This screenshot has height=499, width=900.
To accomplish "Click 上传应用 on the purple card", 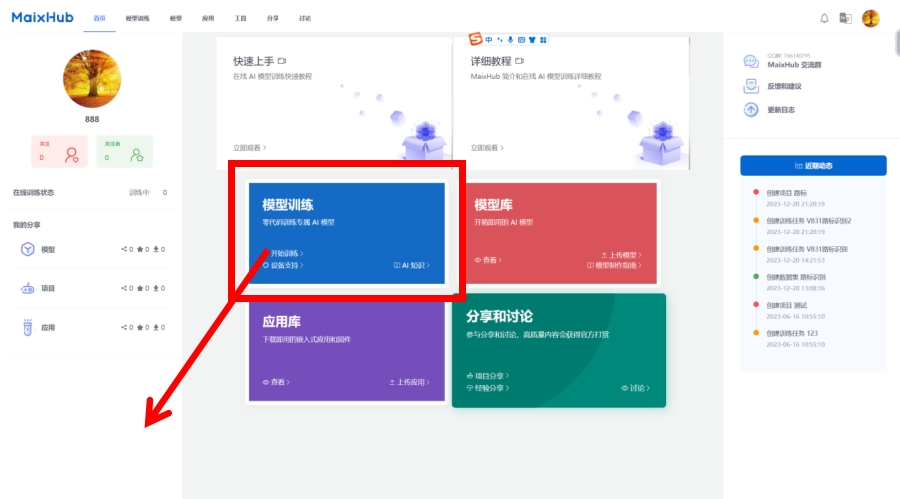I will [x=409, y=382].
